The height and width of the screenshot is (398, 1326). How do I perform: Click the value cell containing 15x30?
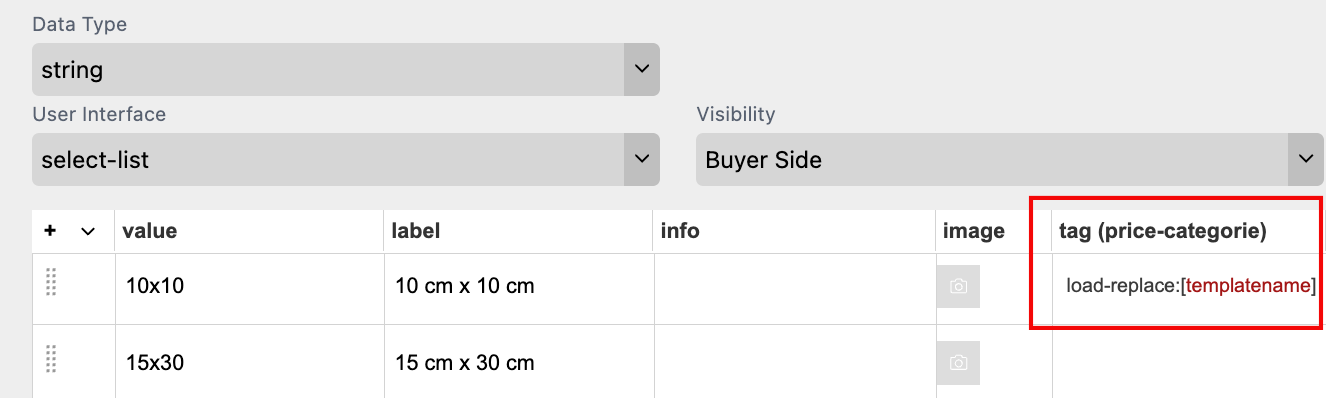[249, 362]
